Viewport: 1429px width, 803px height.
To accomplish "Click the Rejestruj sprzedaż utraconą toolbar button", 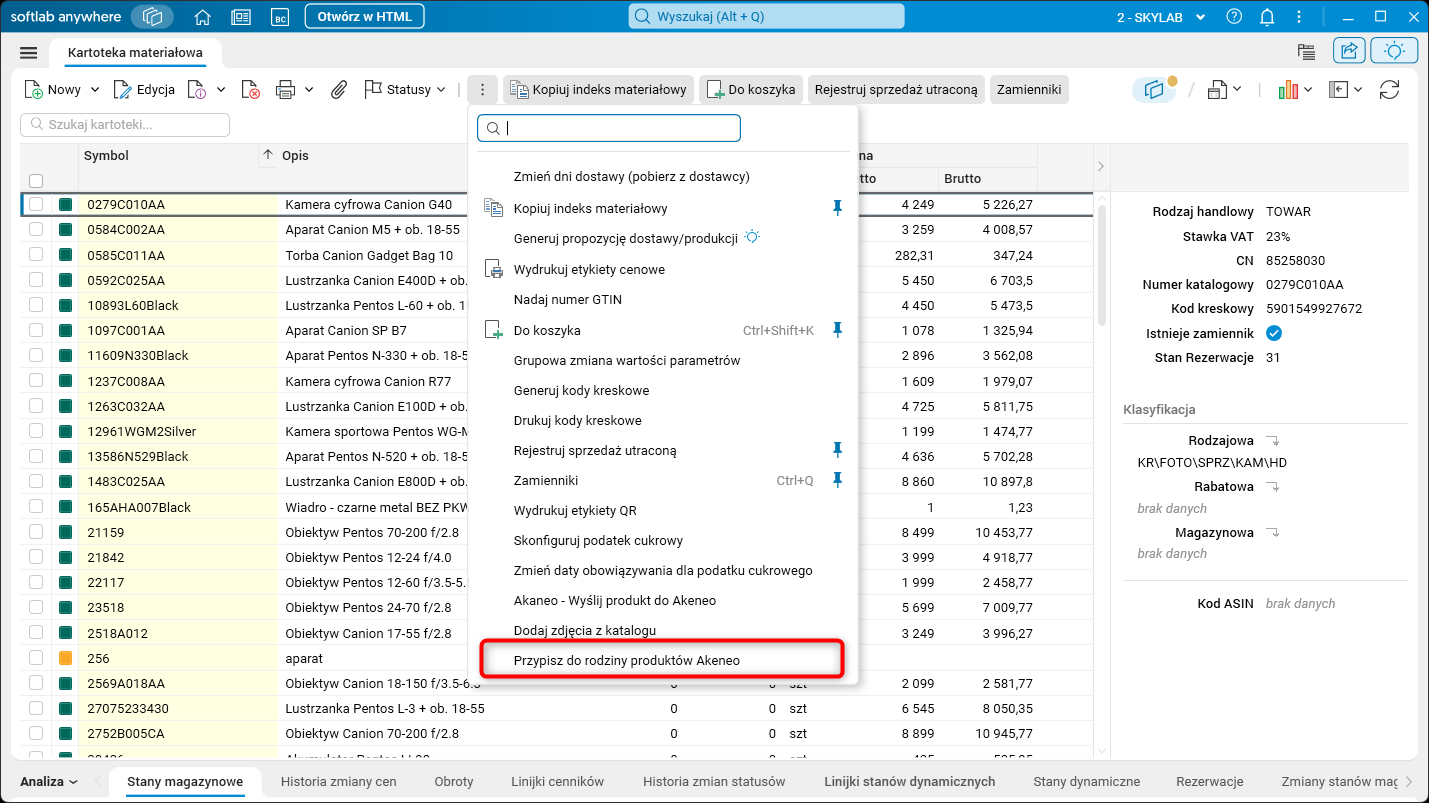I will [896, 90].
